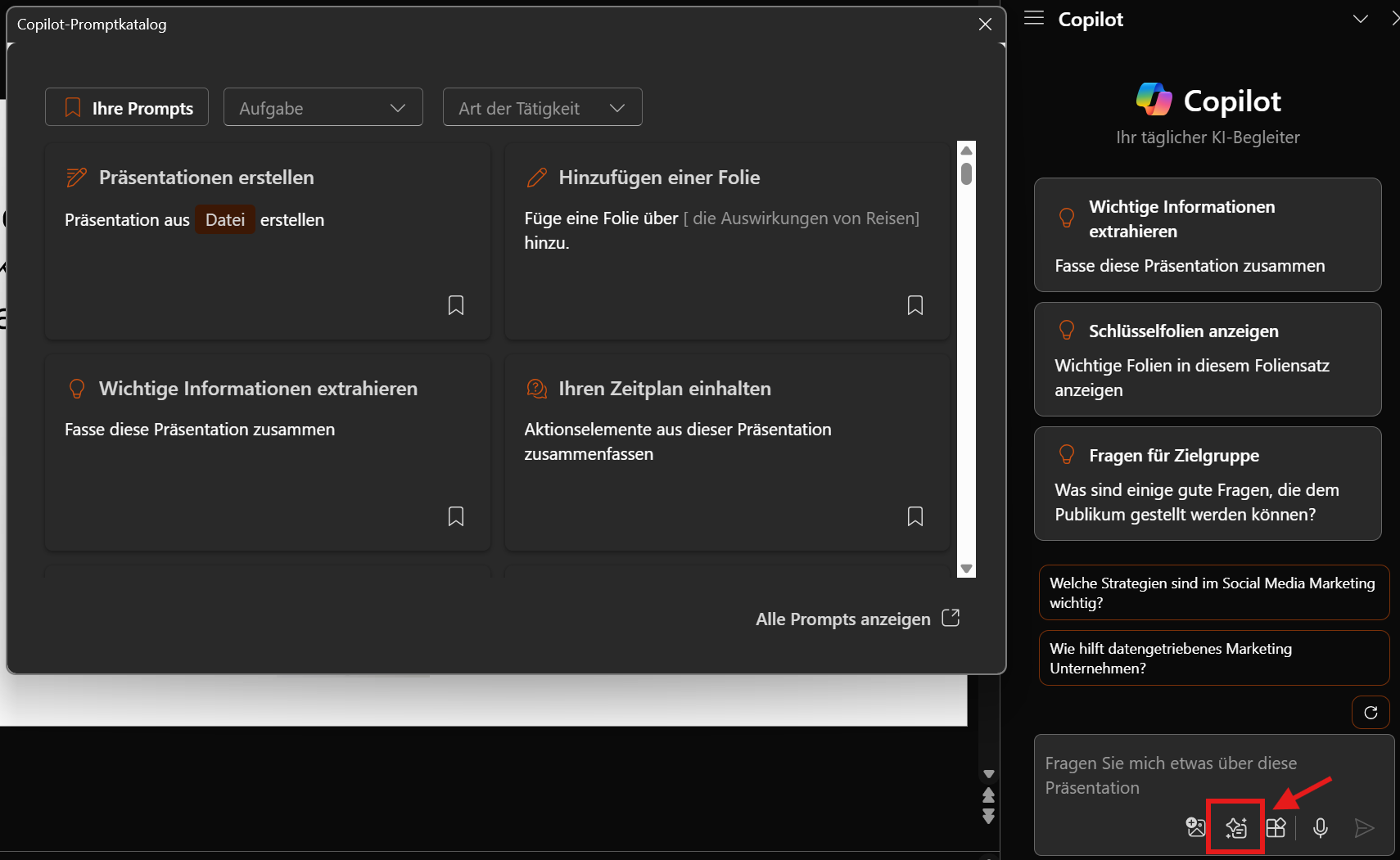Open the Copilot hamburger menu
The image size is (1400, 860).
(x=1034, y=18)
